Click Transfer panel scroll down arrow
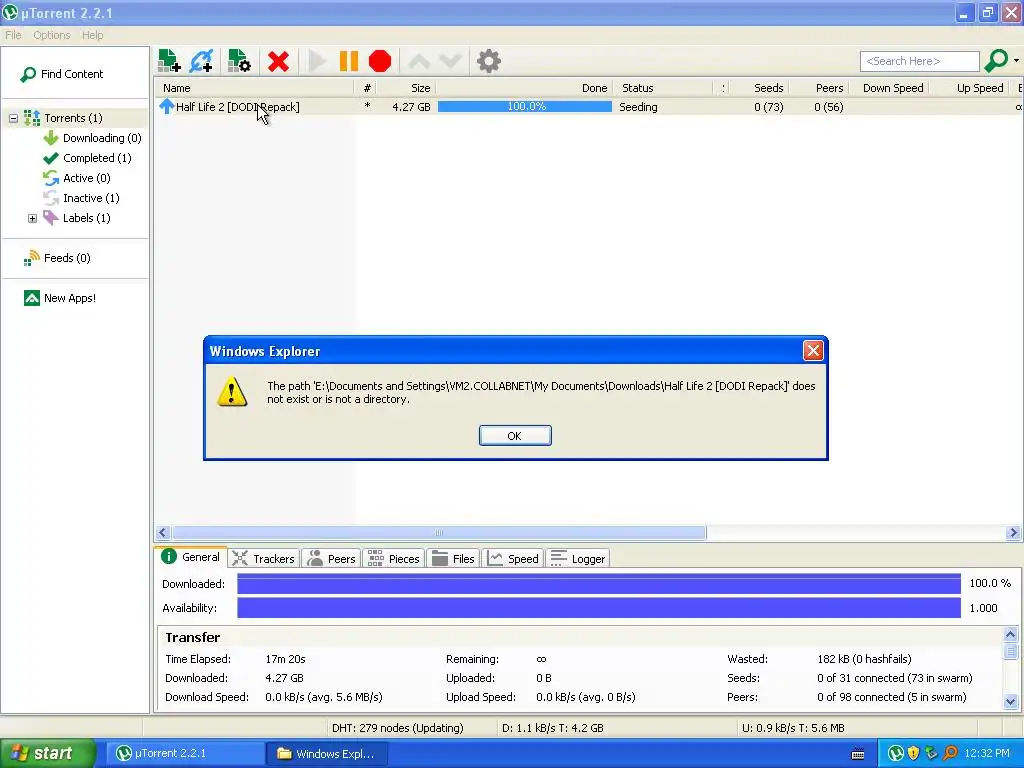 click(x=1010, y=702)
